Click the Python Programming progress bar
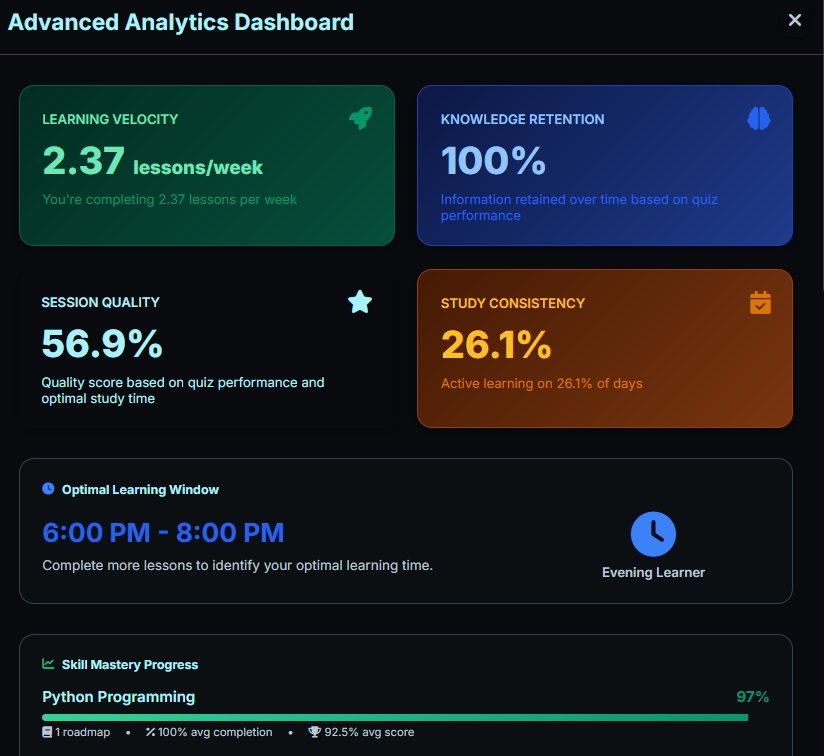The image size is (824, 756). (395, 717)
